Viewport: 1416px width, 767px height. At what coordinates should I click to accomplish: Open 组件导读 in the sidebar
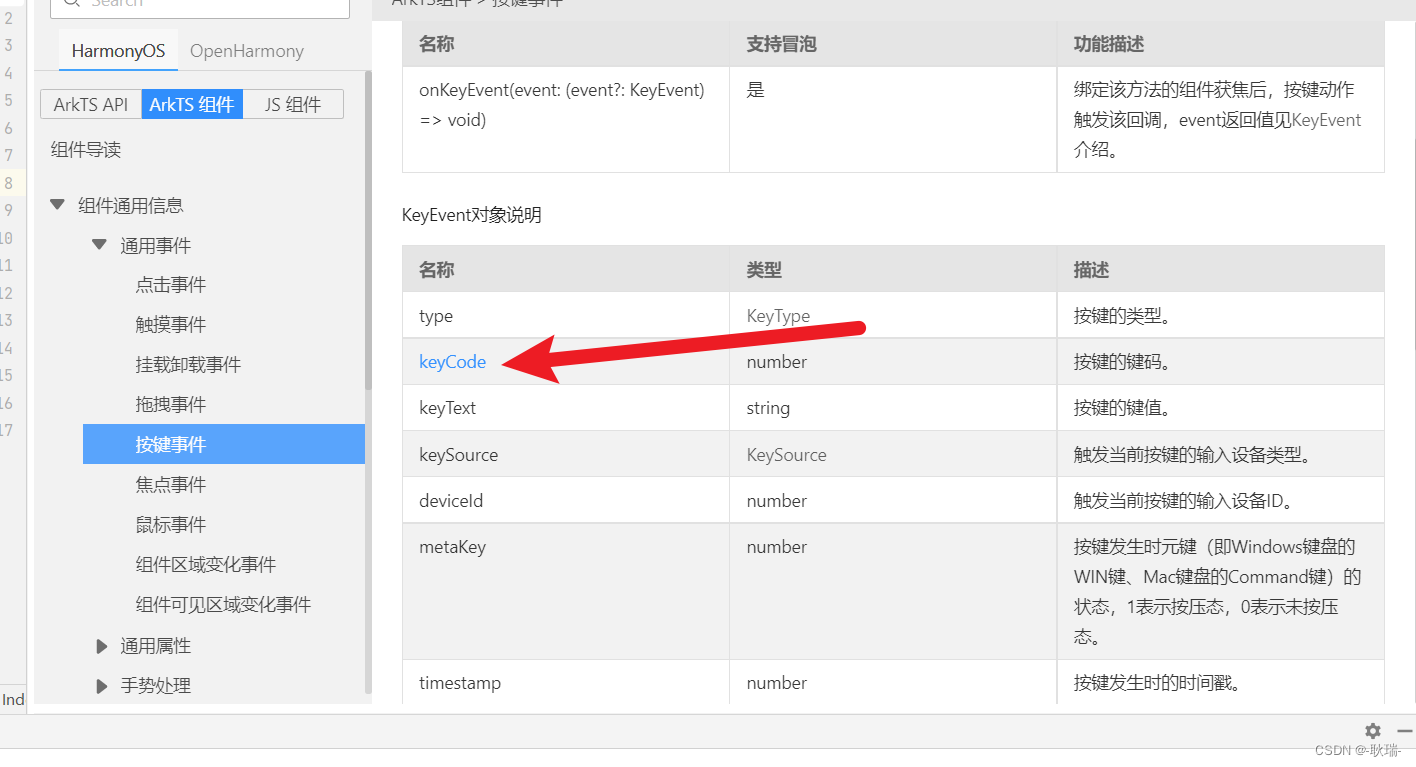click(x=86, y=150)
